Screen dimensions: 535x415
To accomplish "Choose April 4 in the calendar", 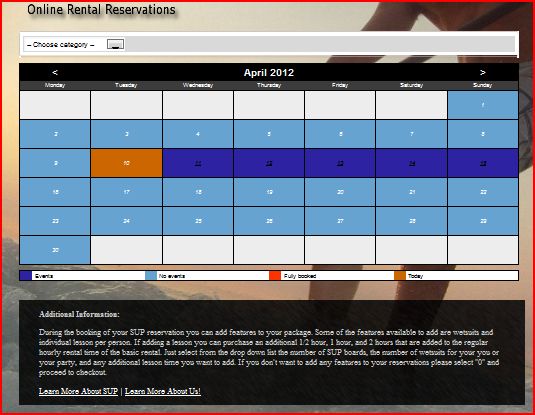I will pos(198,134).
